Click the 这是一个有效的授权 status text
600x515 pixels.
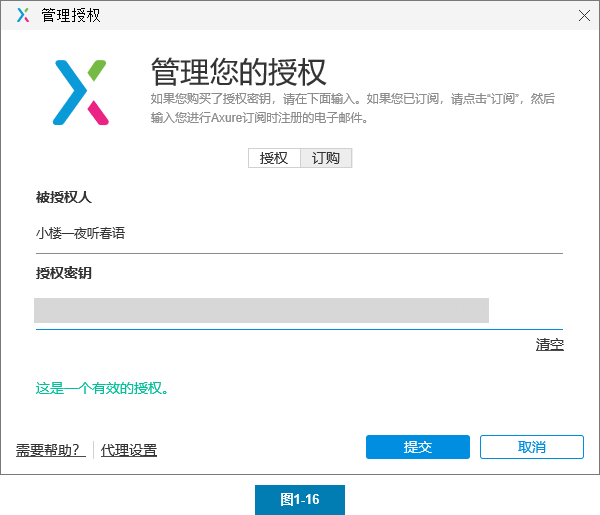point(102,388)
